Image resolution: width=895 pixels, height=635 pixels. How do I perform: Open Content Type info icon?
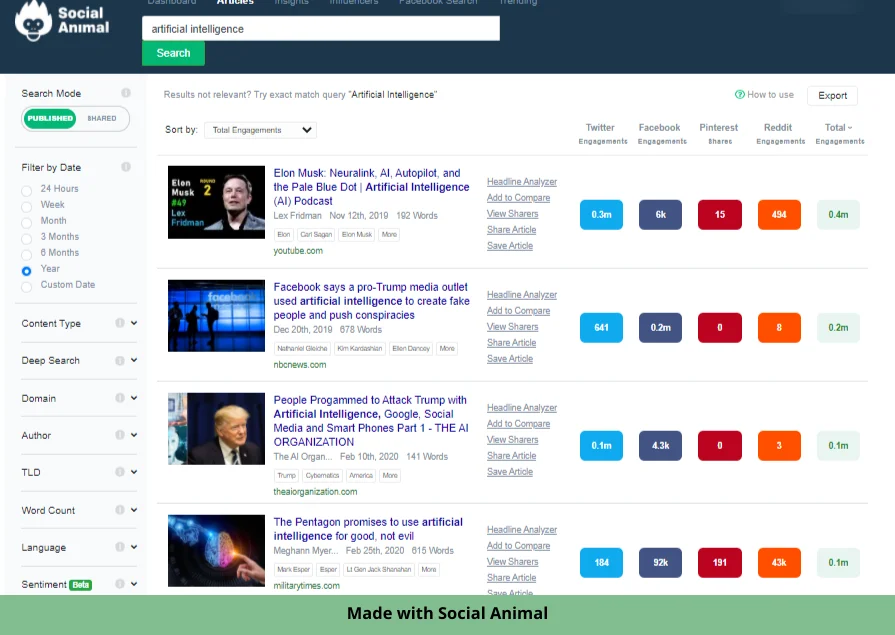pyautogui.click(x=120, y=323)
